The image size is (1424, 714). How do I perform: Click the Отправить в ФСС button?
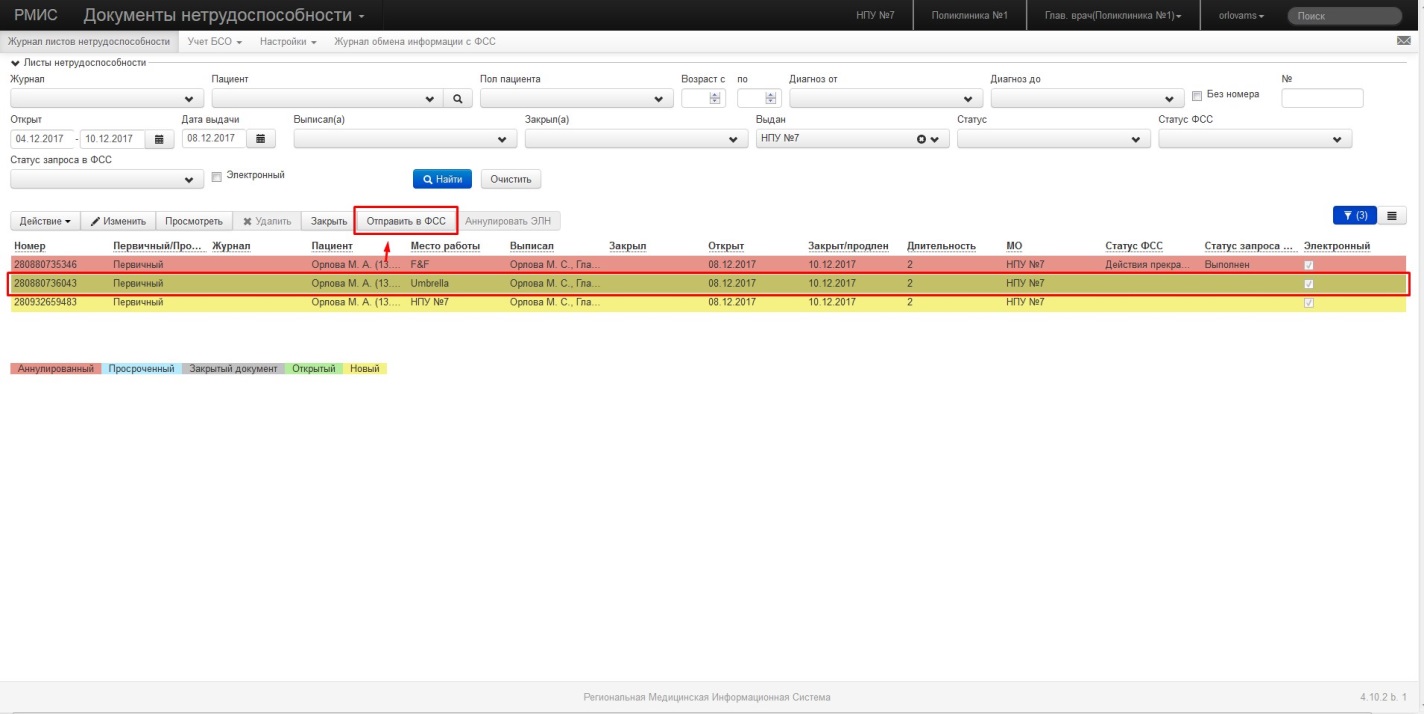pos(406,221)
